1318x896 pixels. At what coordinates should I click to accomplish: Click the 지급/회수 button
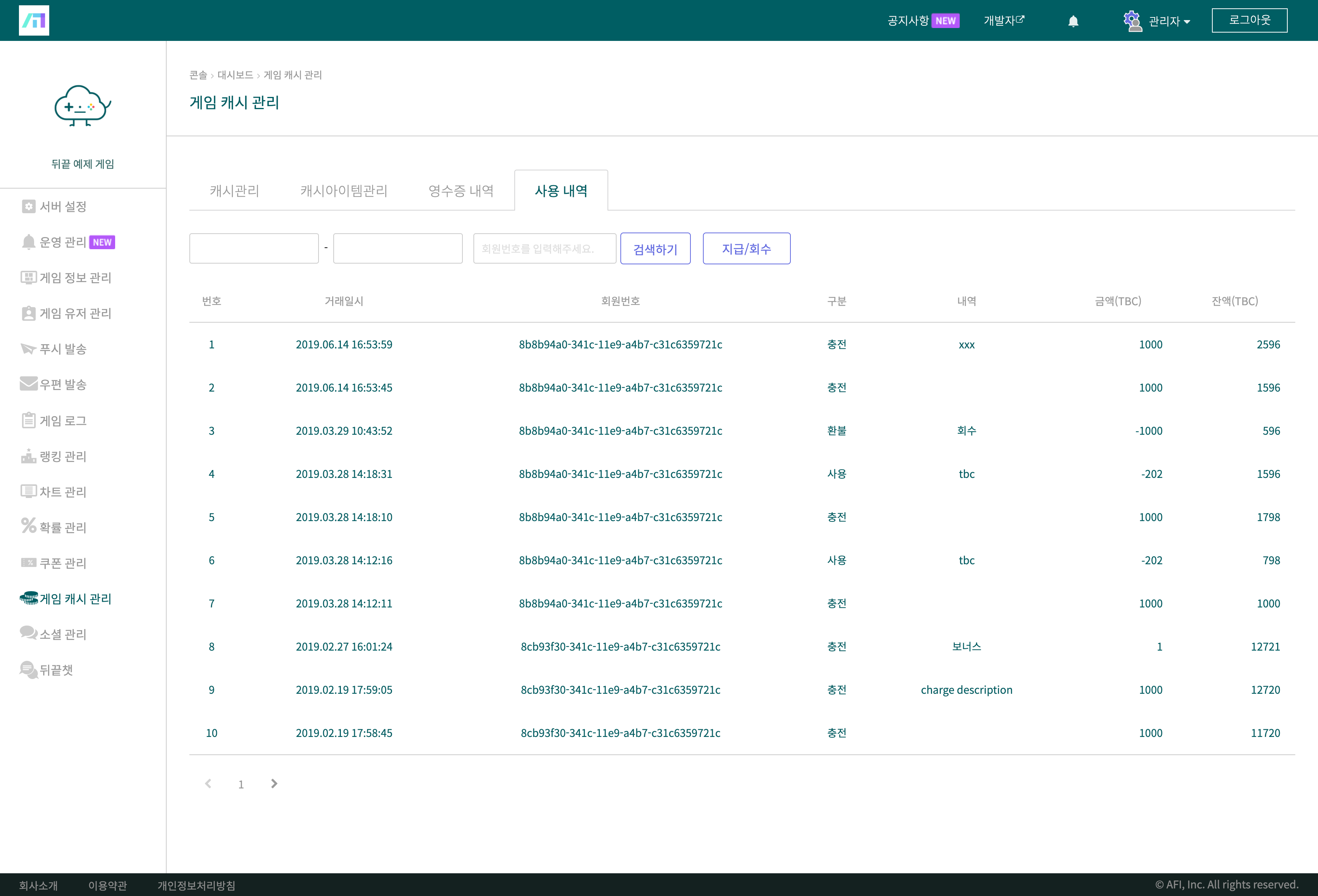pyautogui.click(x=746, y=248)
